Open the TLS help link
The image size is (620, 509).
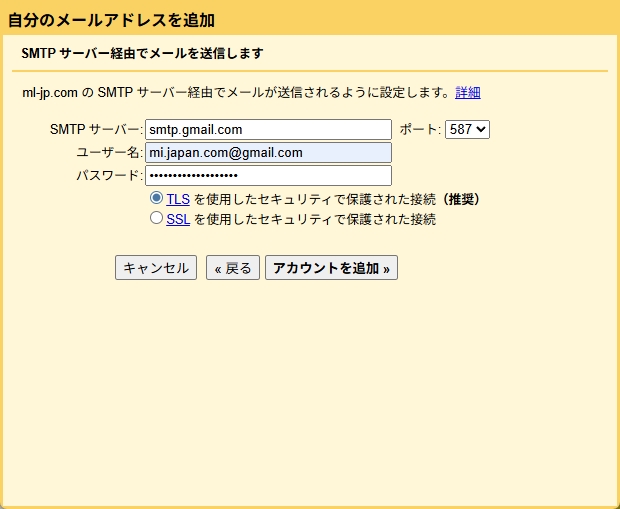point(178,199)
